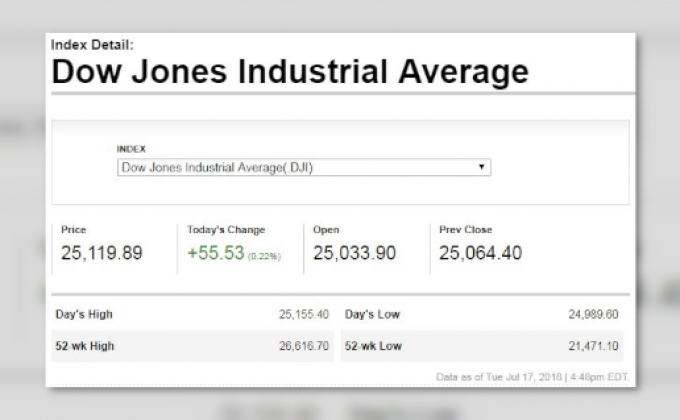Click the Day's High label
Viewport: 680px width, 420px height.
(83, 314)
